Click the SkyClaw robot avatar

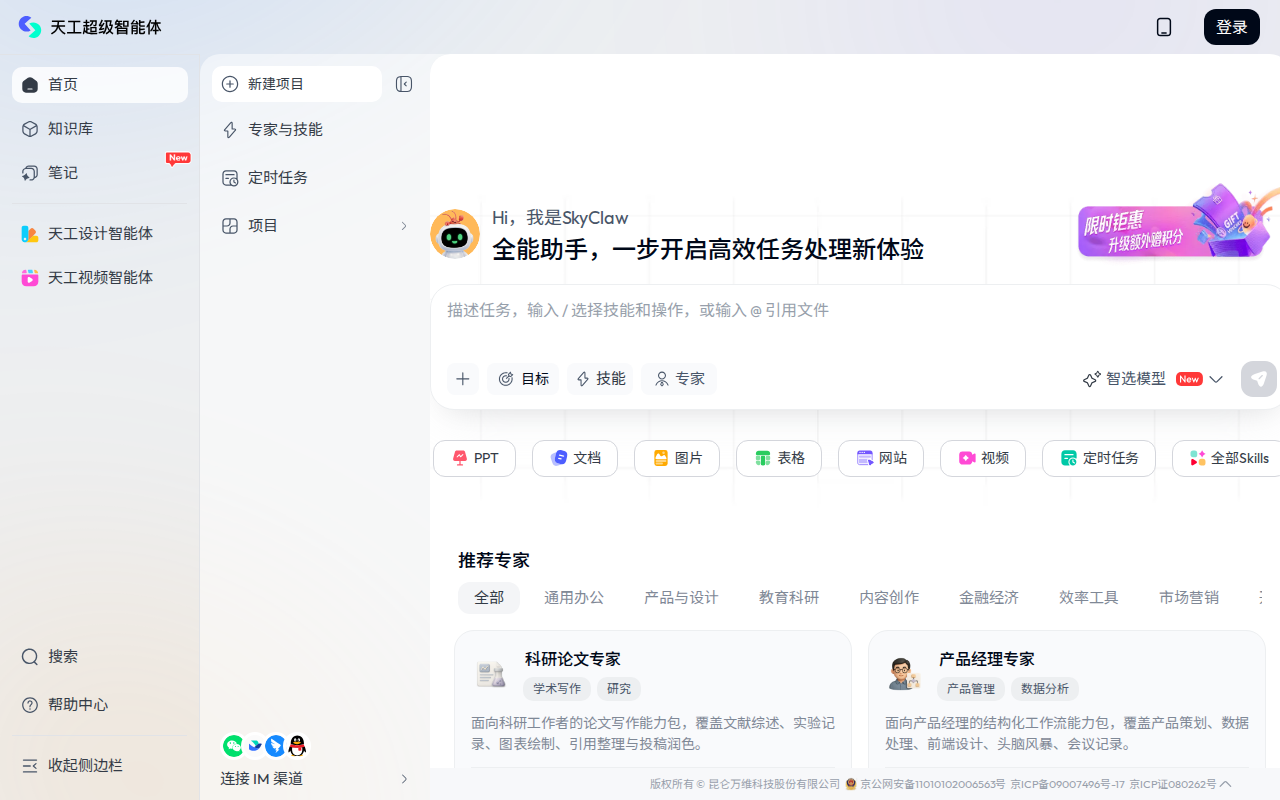click(455, 234)
